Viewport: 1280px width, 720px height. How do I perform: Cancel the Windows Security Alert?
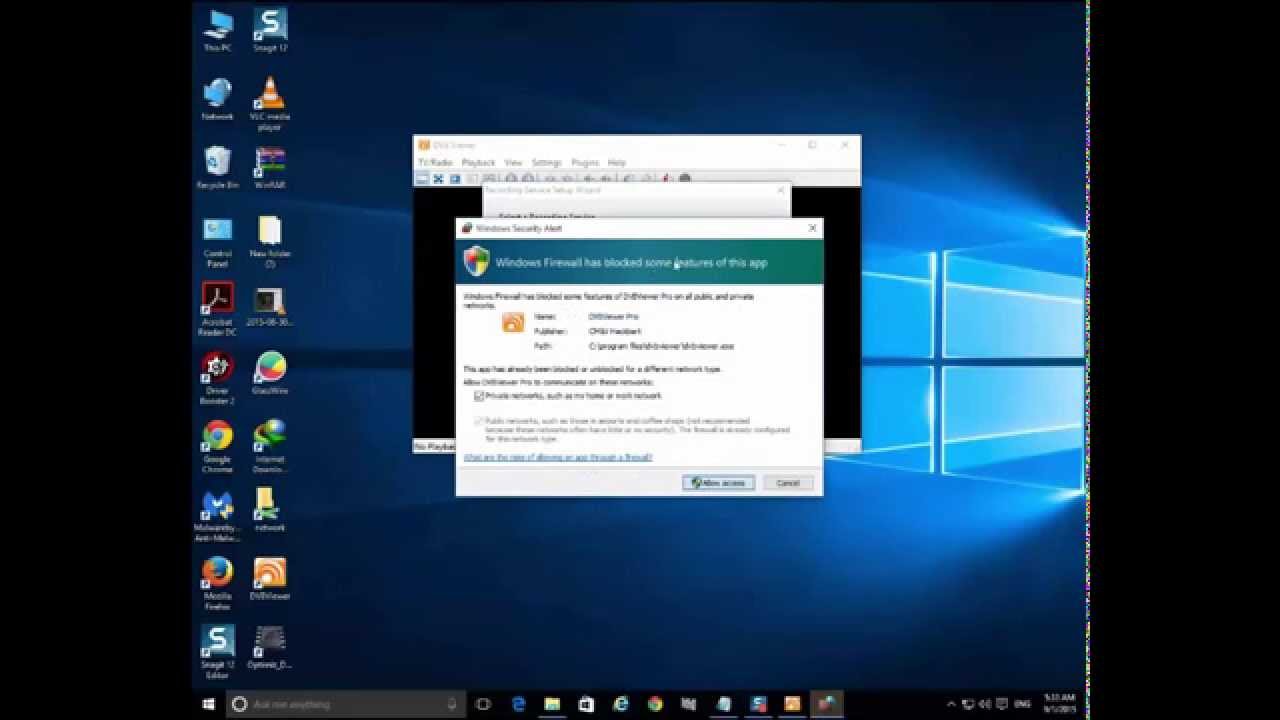coord(788,483)
